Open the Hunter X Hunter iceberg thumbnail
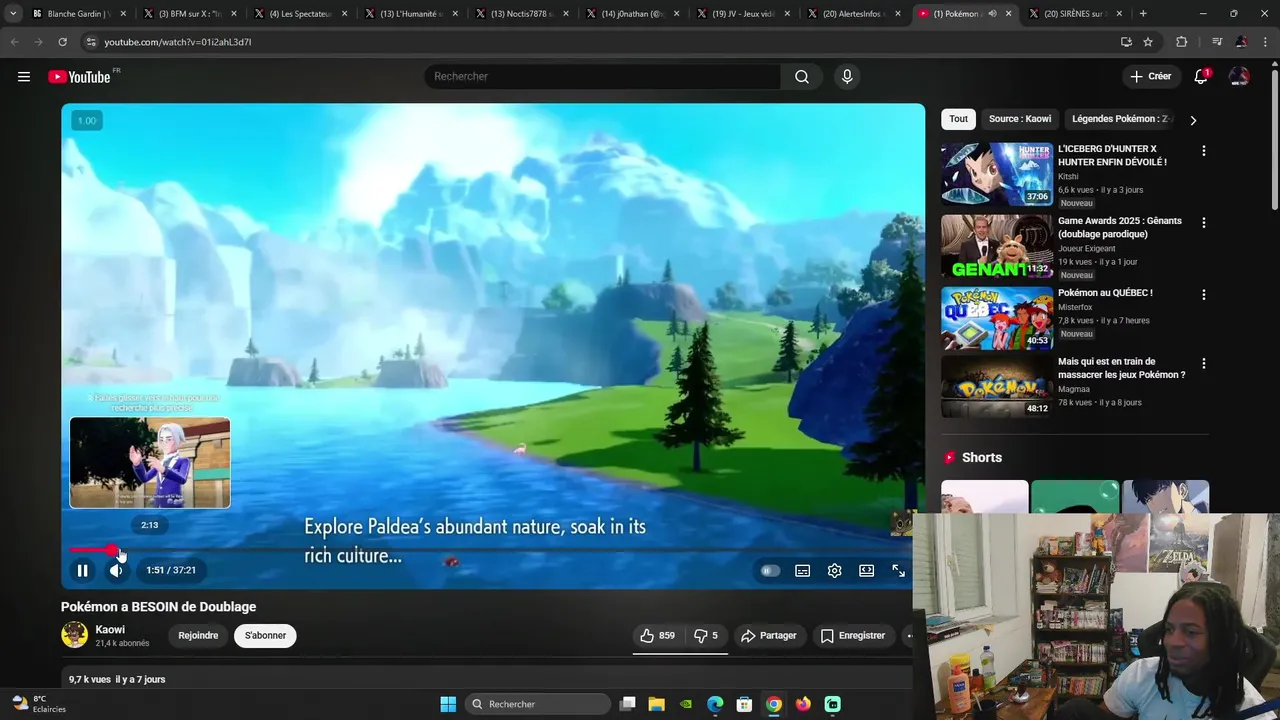 tap(996, 174)
